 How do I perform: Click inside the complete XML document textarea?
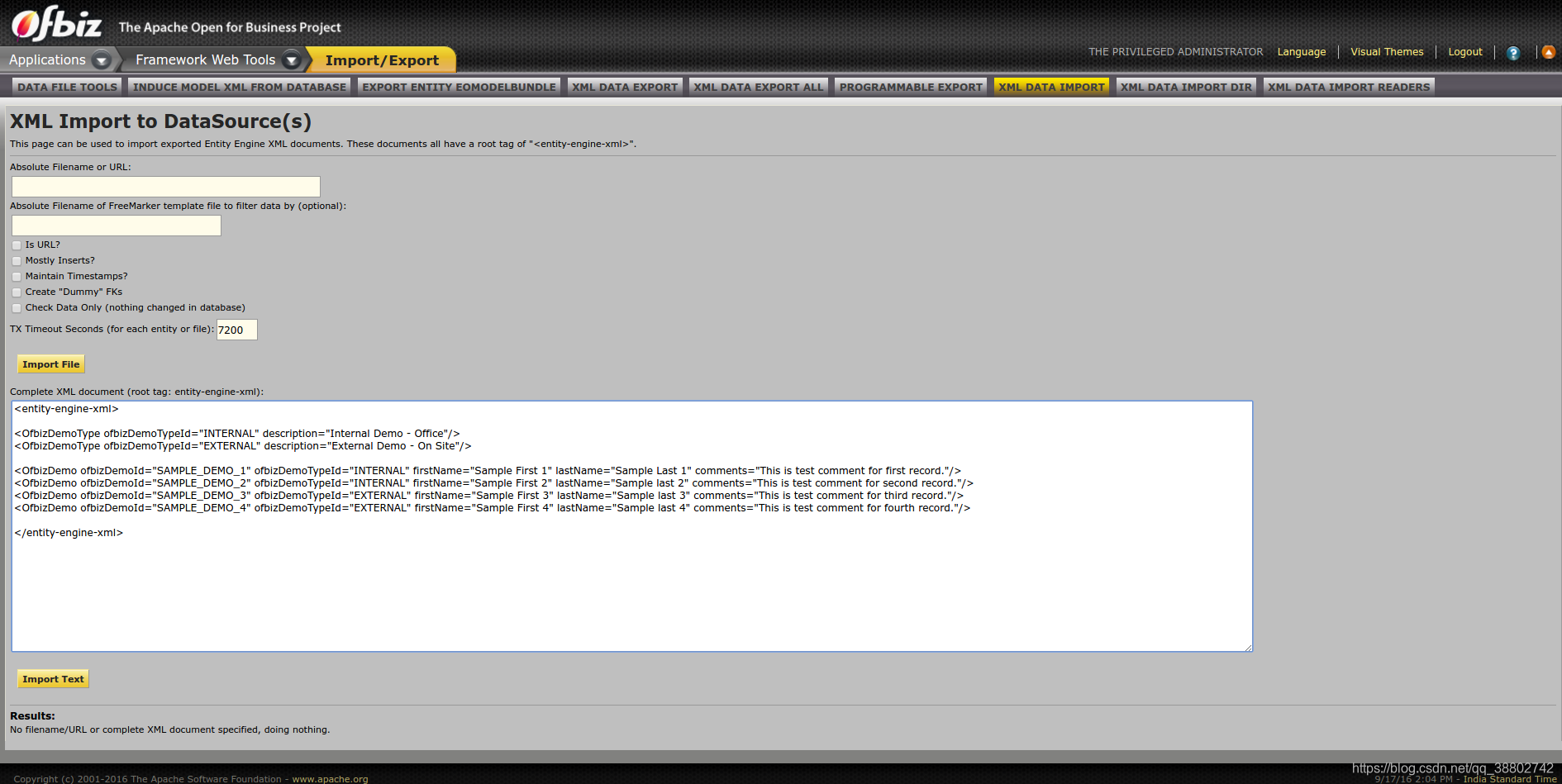tap(632, 526)
